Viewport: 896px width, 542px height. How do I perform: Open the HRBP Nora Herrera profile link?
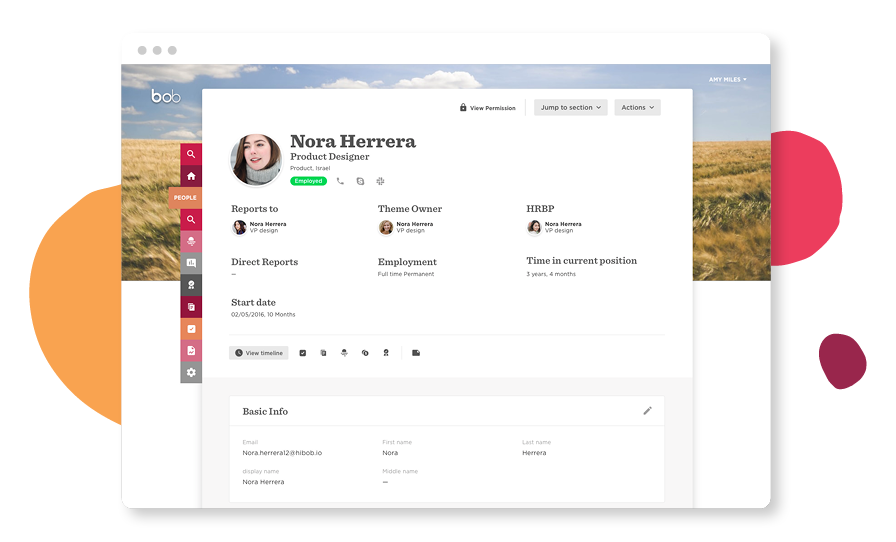(563, 224)
